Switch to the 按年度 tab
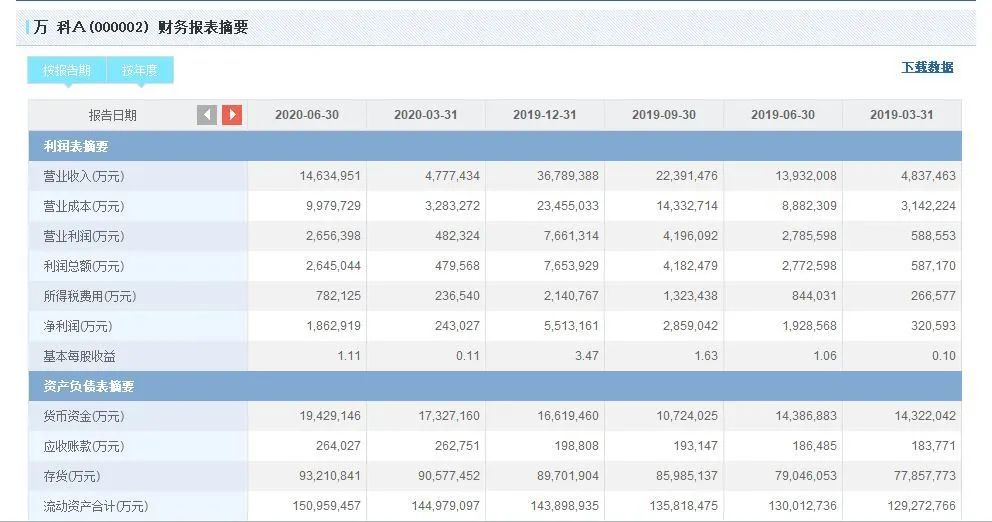Viewport: 992px width, 522px height. tap(140, 70)
